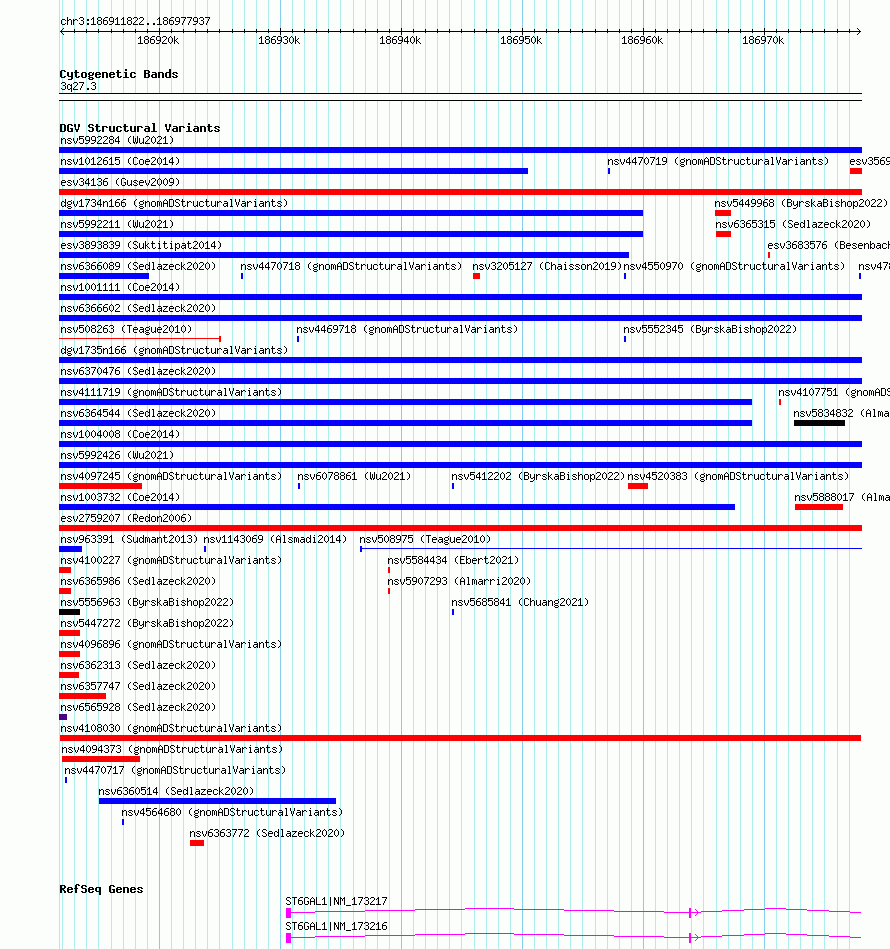Image resolution: width=890 pixels, height=949 pixels.
Task: Click nsv5584434 (Ebert2021) label
Action: [x=453, y=560]
